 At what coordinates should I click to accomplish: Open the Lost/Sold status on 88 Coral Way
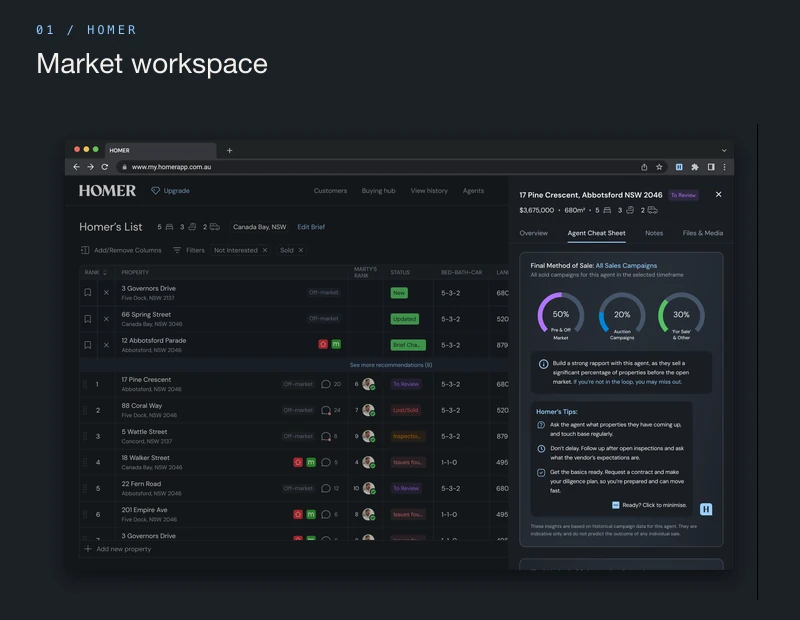tap(406, 410)
